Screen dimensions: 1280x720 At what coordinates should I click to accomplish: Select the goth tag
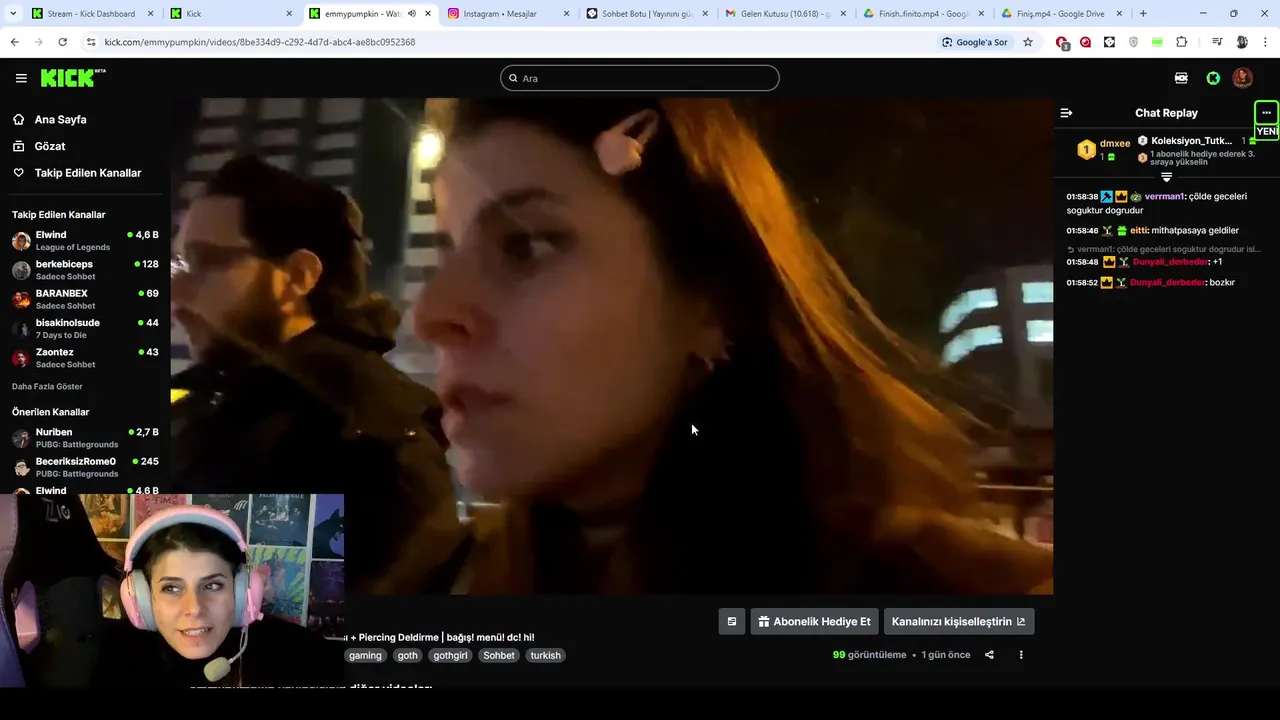(x=407, y=655)
